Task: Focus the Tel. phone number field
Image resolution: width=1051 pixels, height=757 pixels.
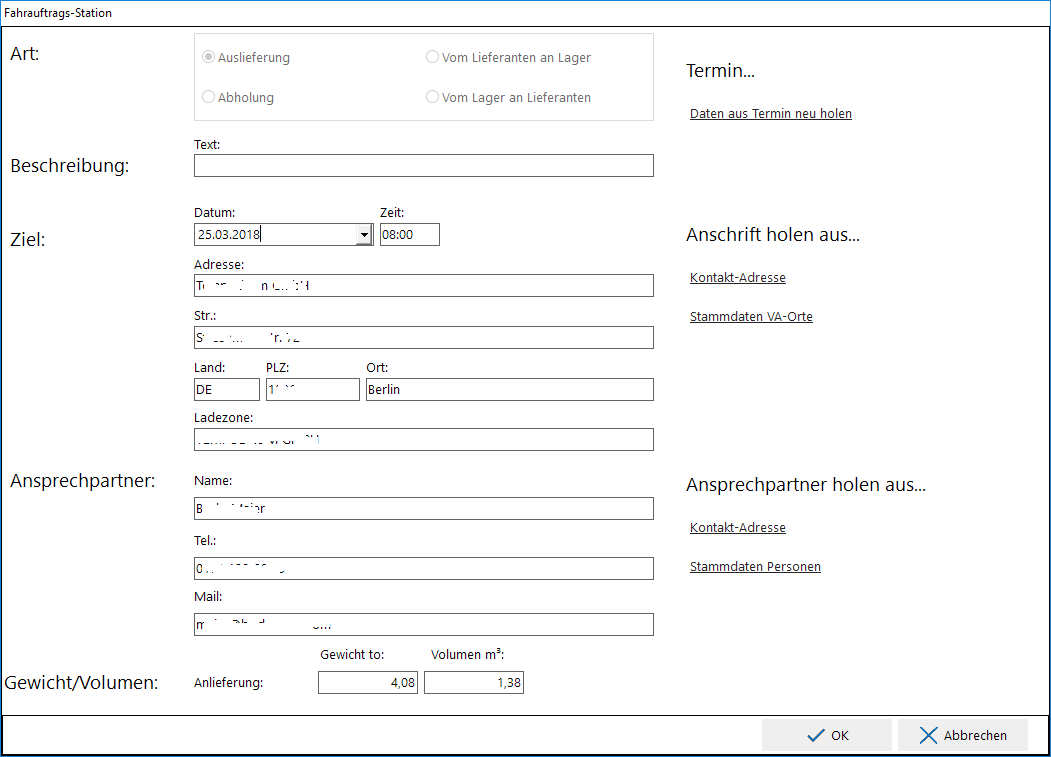Action: (424, 569)
